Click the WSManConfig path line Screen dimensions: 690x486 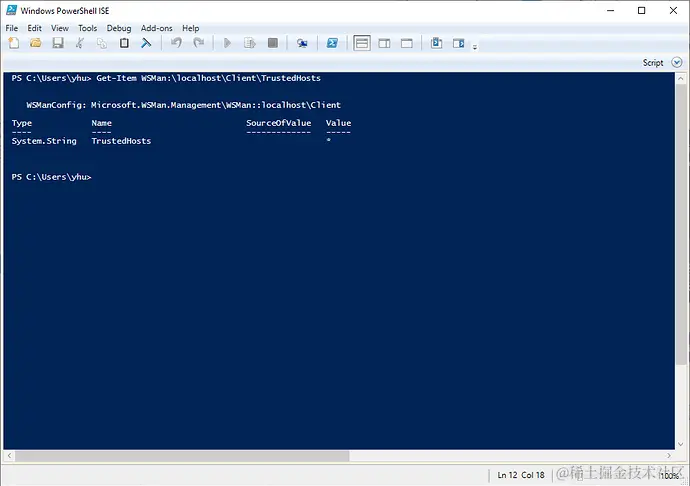coord(184,105)
